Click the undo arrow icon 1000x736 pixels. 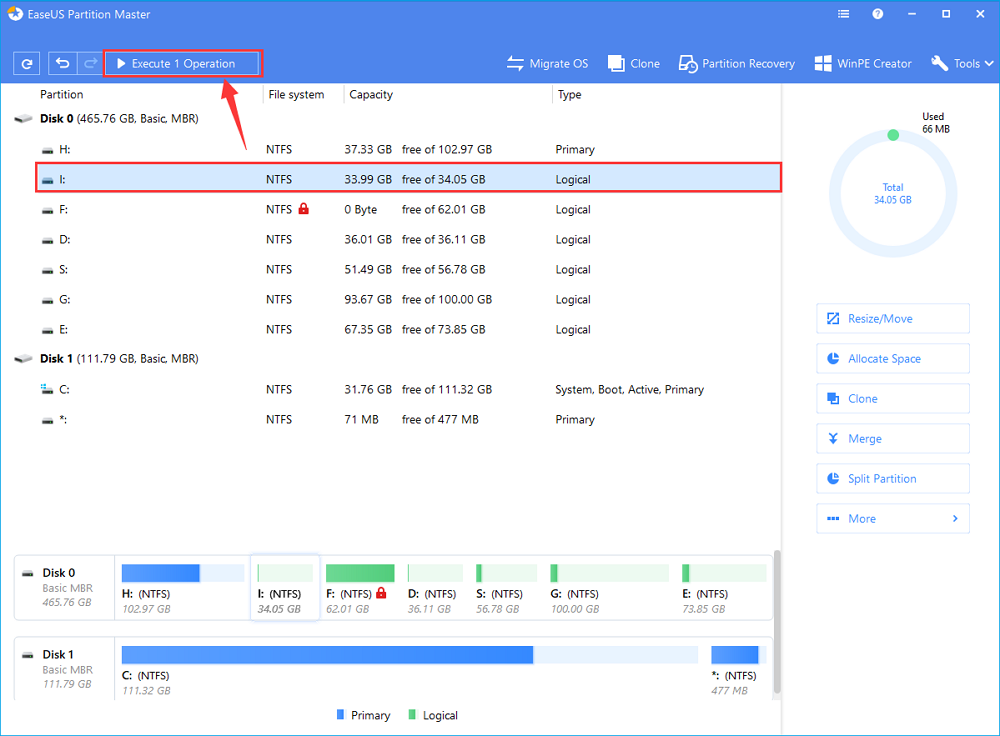pyautogui.click(x=62, y=63)
